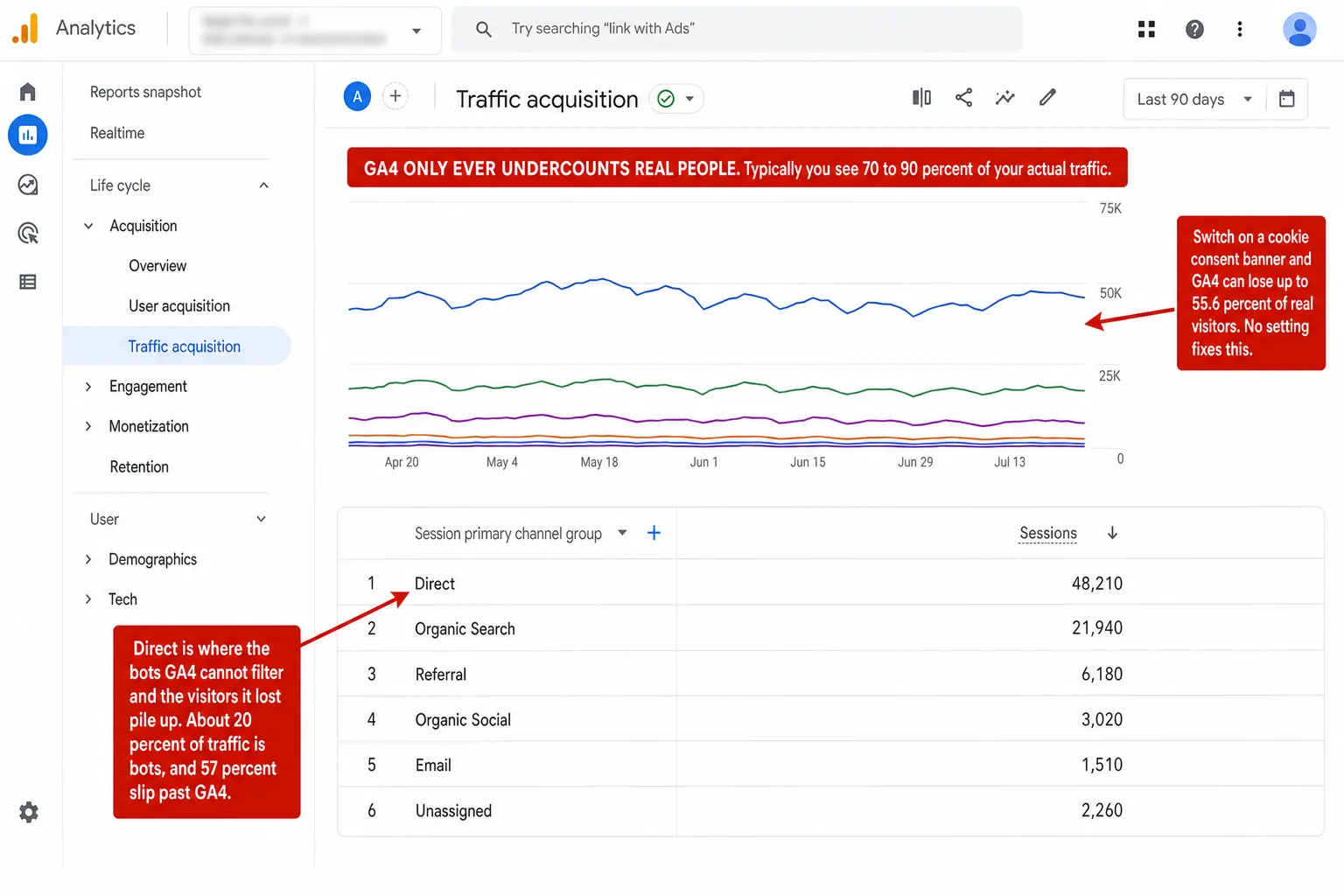Viewport: 1344px width, 896px height.
Task: Select the Organic Search row
Action: click(830, 628)
